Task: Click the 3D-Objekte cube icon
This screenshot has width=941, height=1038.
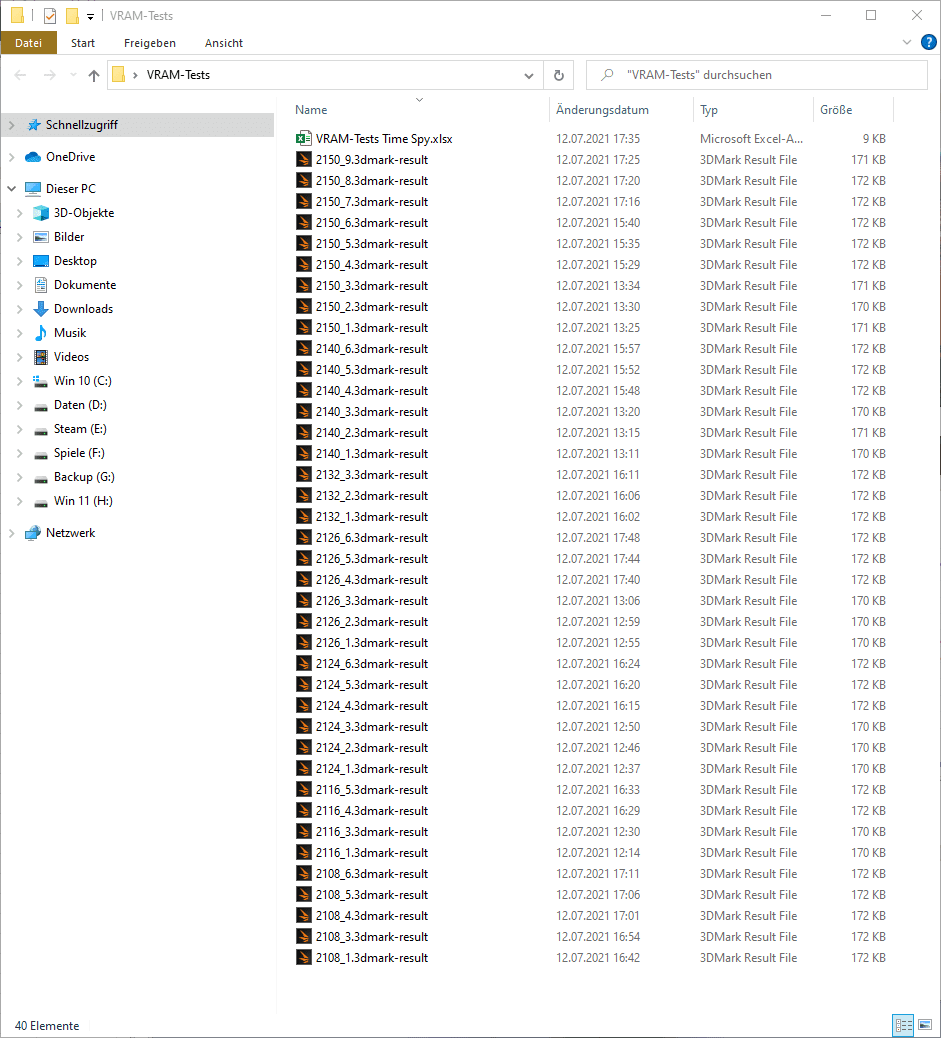Action: point(41,212)
